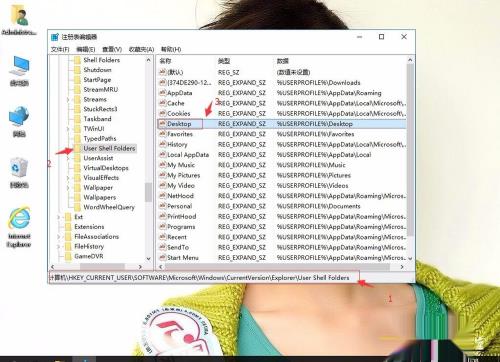Select the My Pictures value icon
Screen dimensions: 500x362
[163, 175]
